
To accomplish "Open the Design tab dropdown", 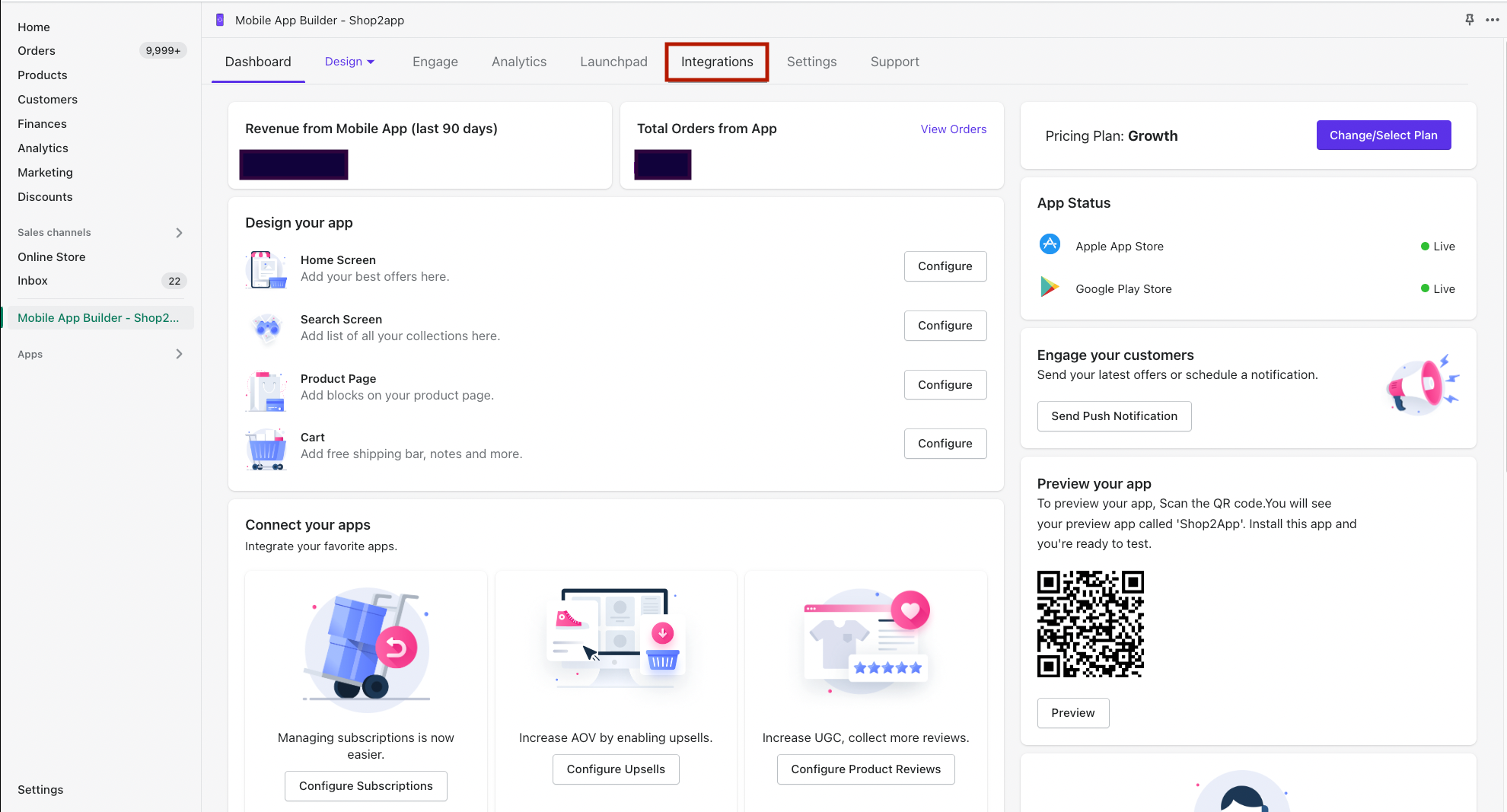I will tap(350, 62).
